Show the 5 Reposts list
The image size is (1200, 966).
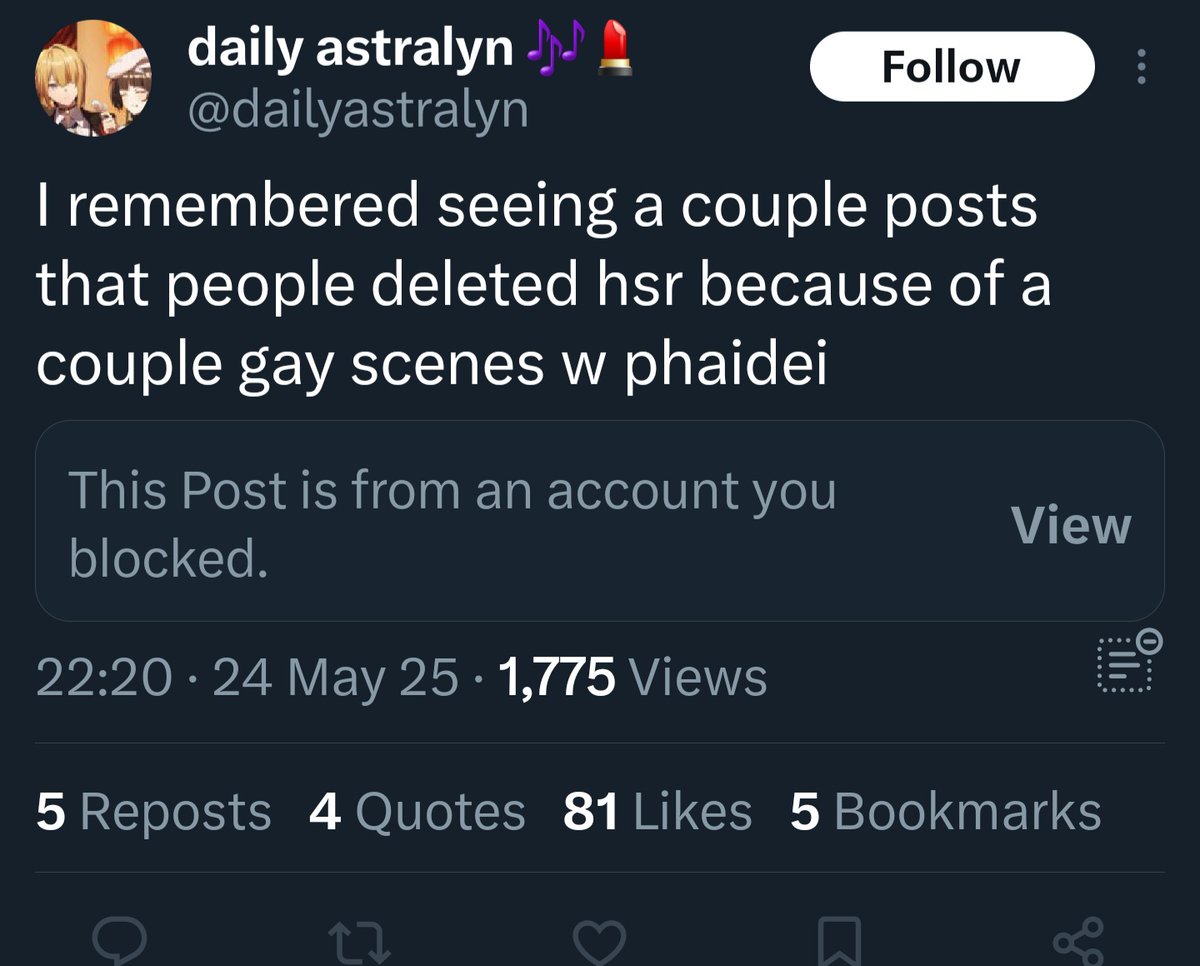point(153,811)
